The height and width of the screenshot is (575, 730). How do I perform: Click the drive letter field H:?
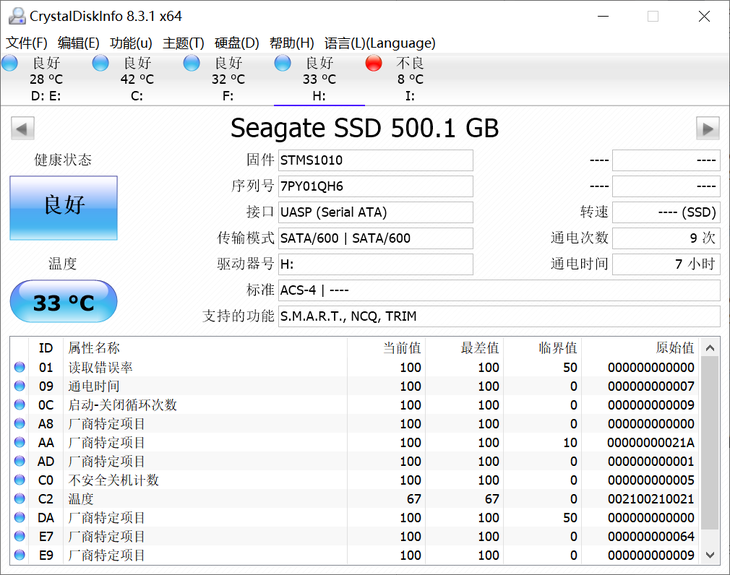pos(375,264)
